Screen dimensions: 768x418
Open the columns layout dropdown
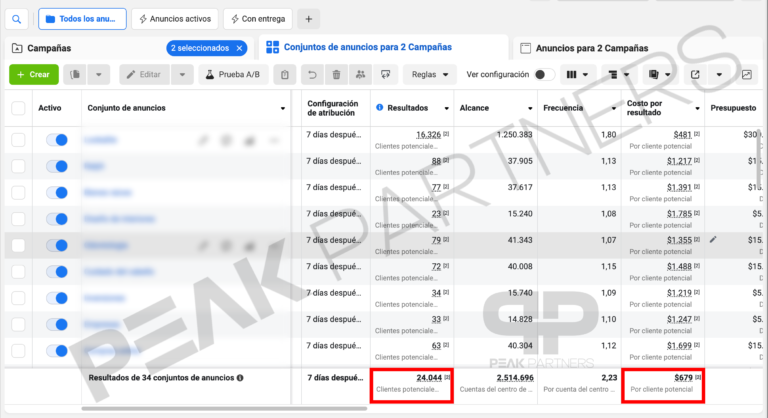tap(577, 74)
